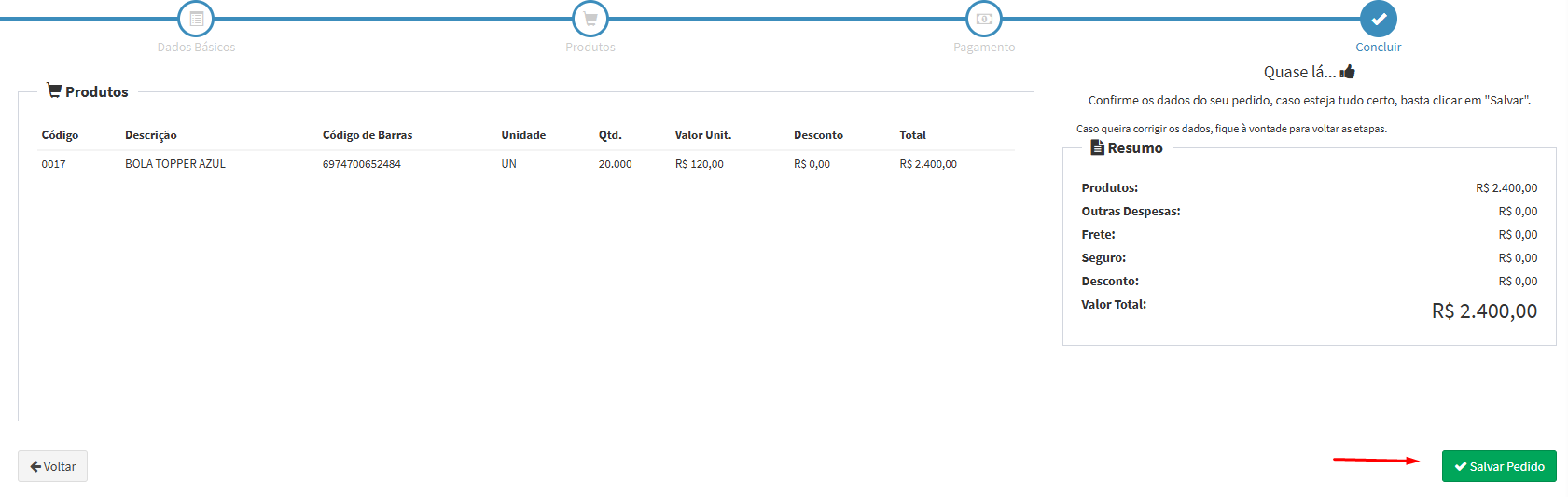The image size is (1568, 497).
Task: Click the thumbs-up icon after Quase lá
Action: tap(1347, 72)
